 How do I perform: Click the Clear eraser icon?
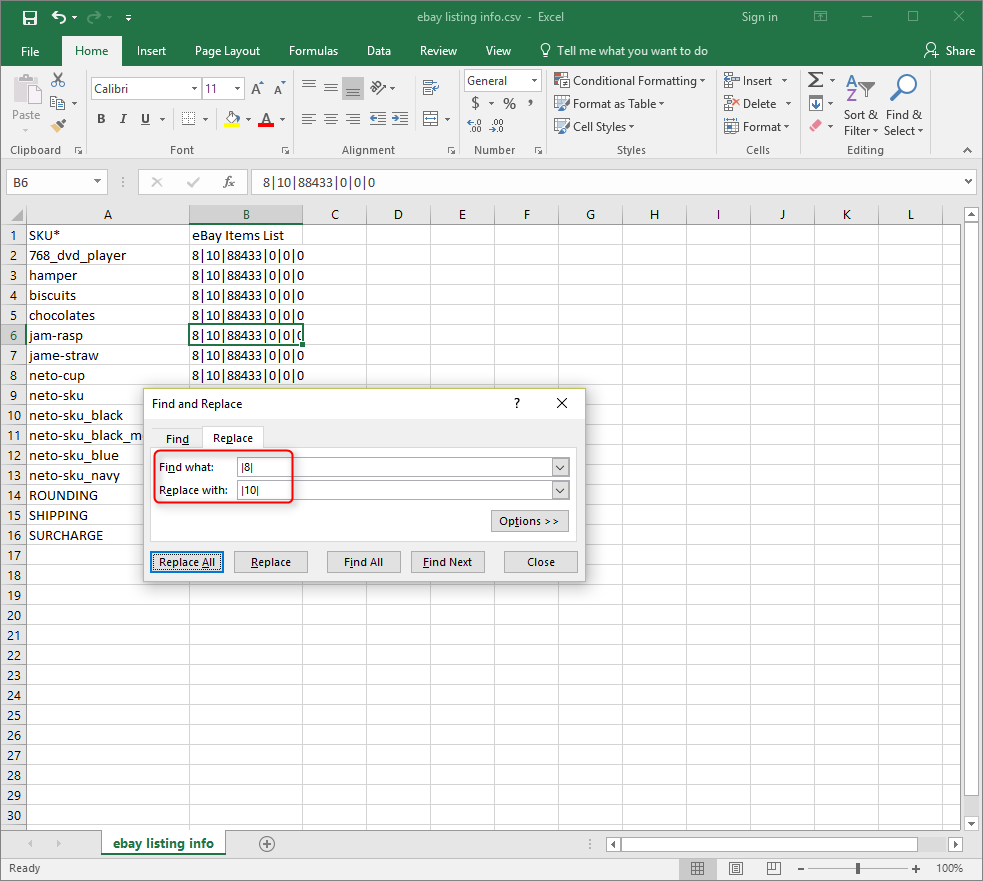tap(816, 126)
